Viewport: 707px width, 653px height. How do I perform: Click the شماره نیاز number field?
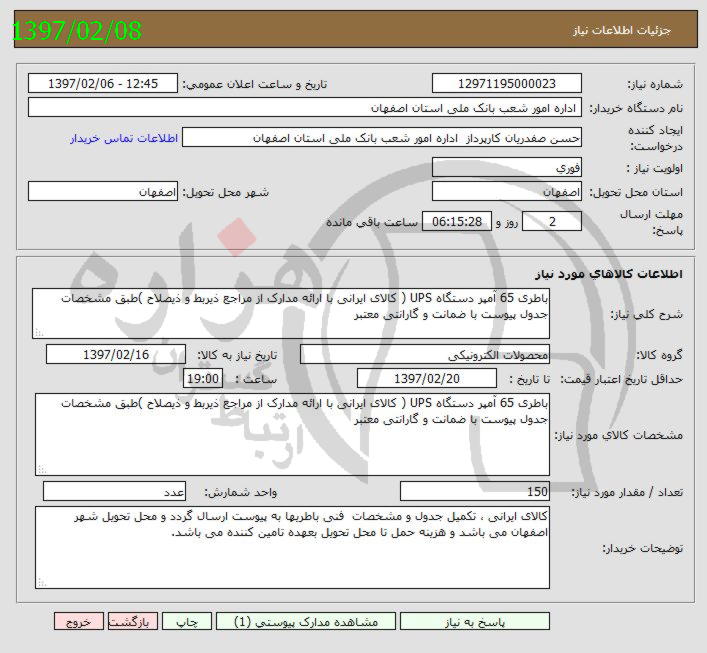click(x=506, y=84)
